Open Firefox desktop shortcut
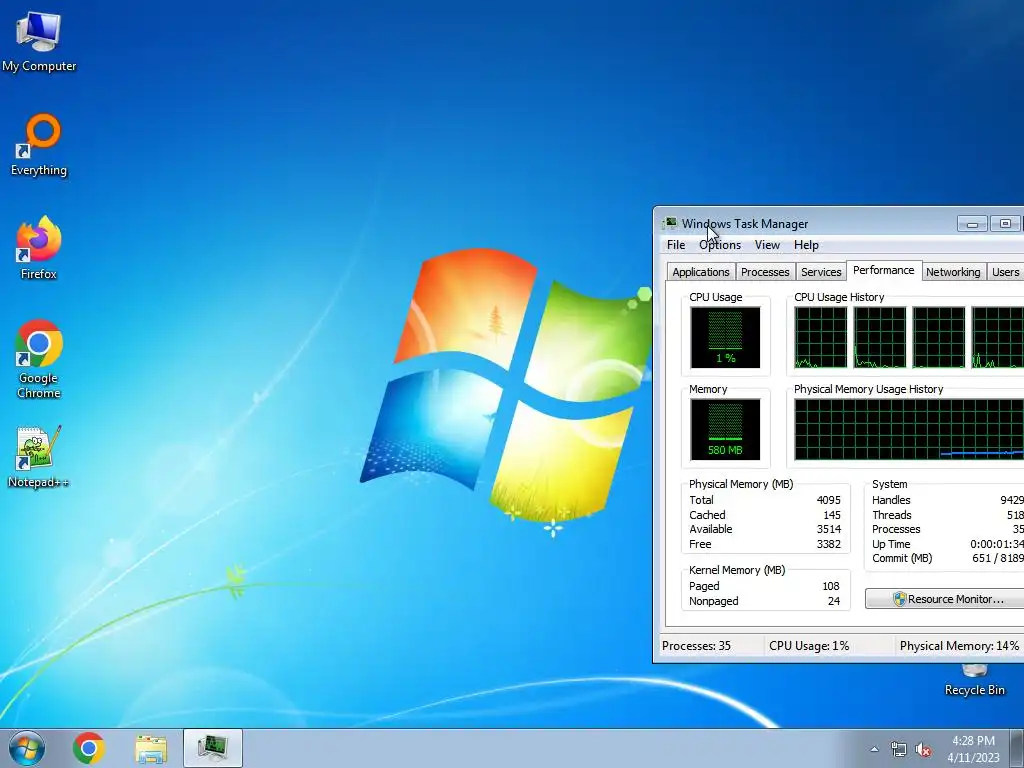1024x768 pixels. click(x=39, y=248)
